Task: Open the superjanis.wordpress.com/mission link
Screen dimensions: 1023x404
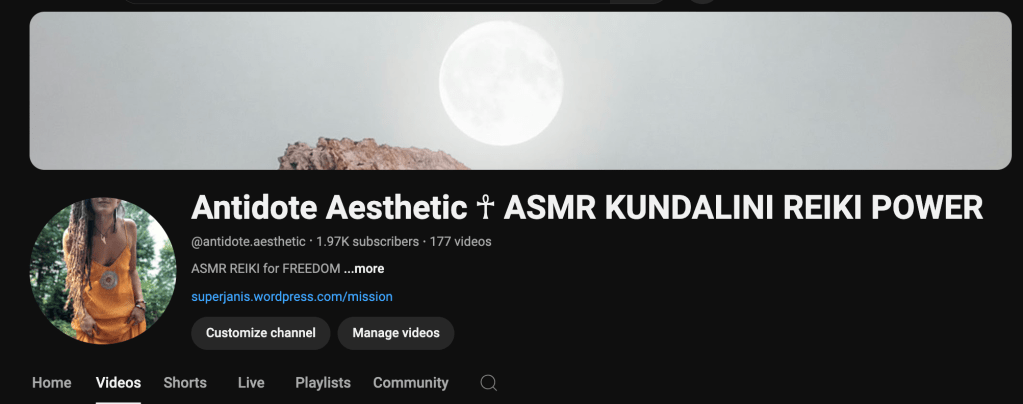Action: (x=292, y=296)
